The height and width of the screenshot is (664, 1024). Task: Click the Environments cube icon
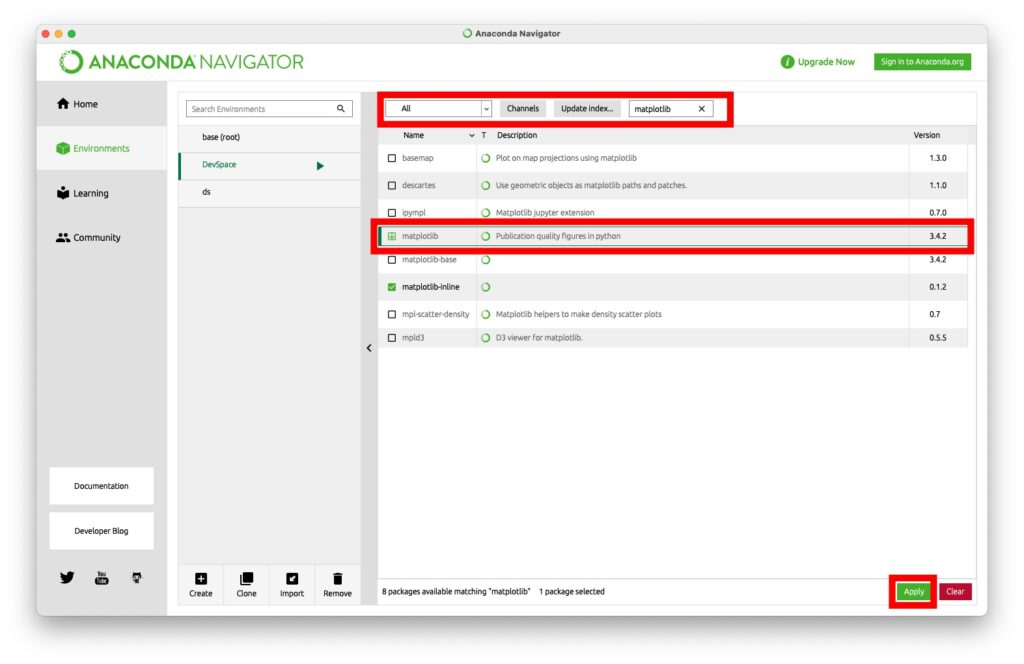(63, 148)
